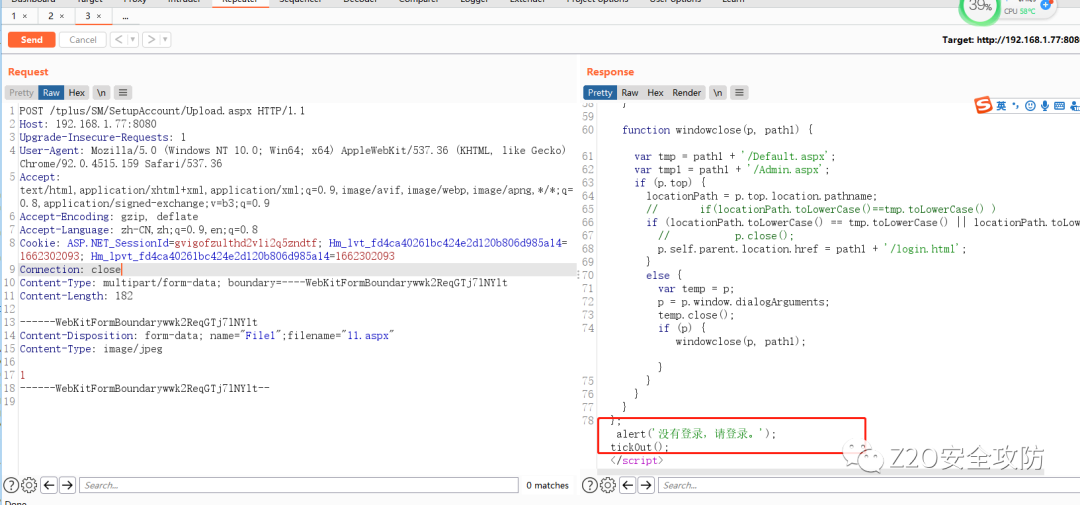Focus the Request search field

pos(299,485)
